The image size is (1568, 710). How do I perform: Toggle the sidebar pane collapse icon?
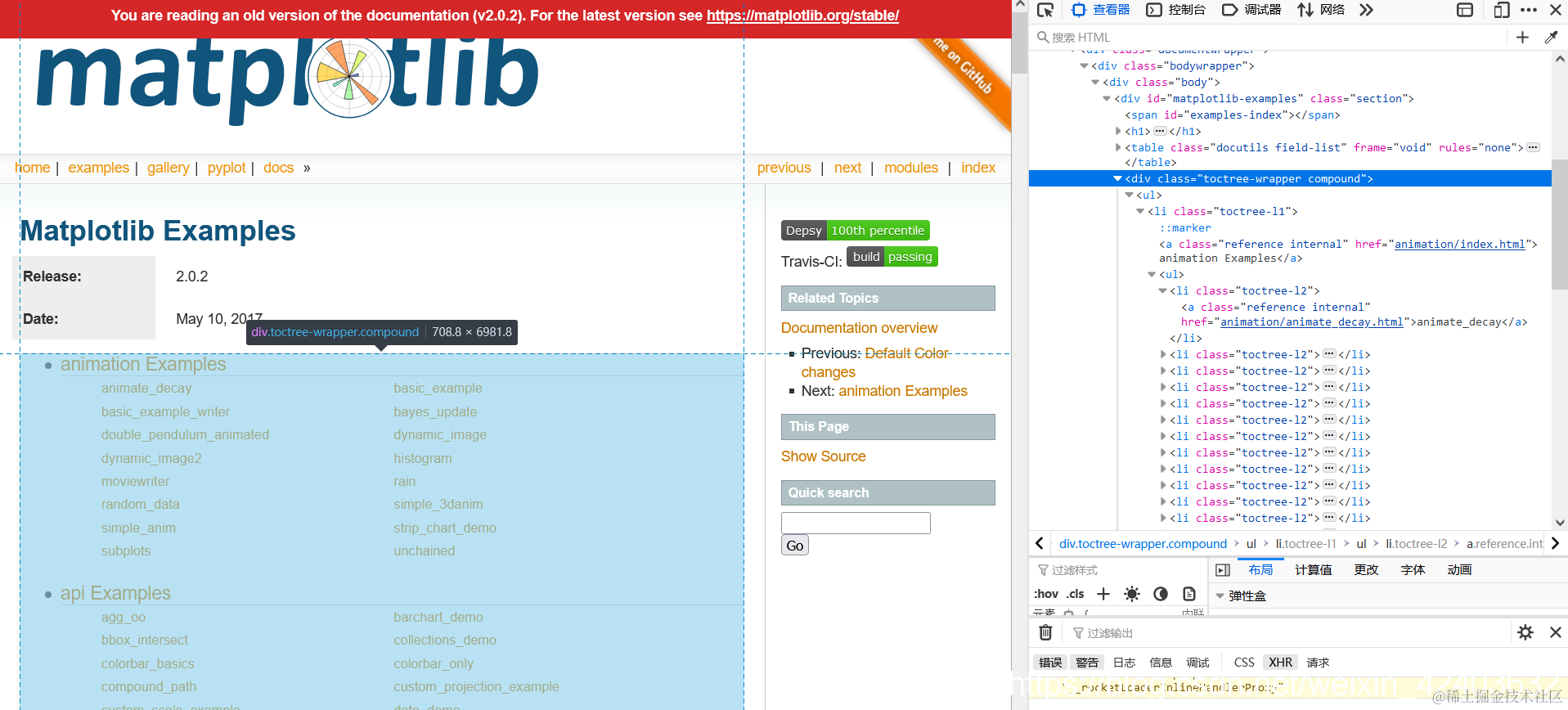tap(1223, 570)
